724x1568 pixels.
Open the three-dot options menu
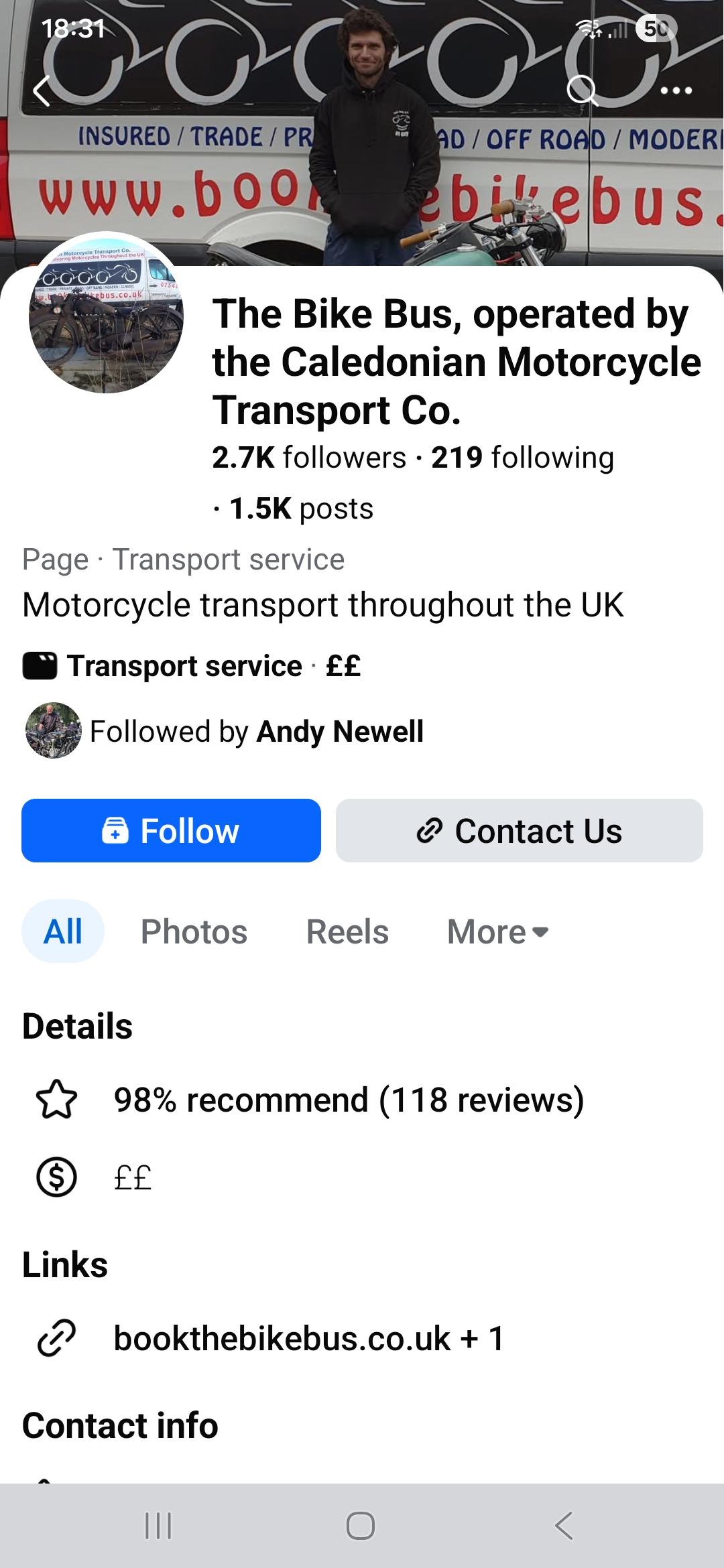point(676,90)
